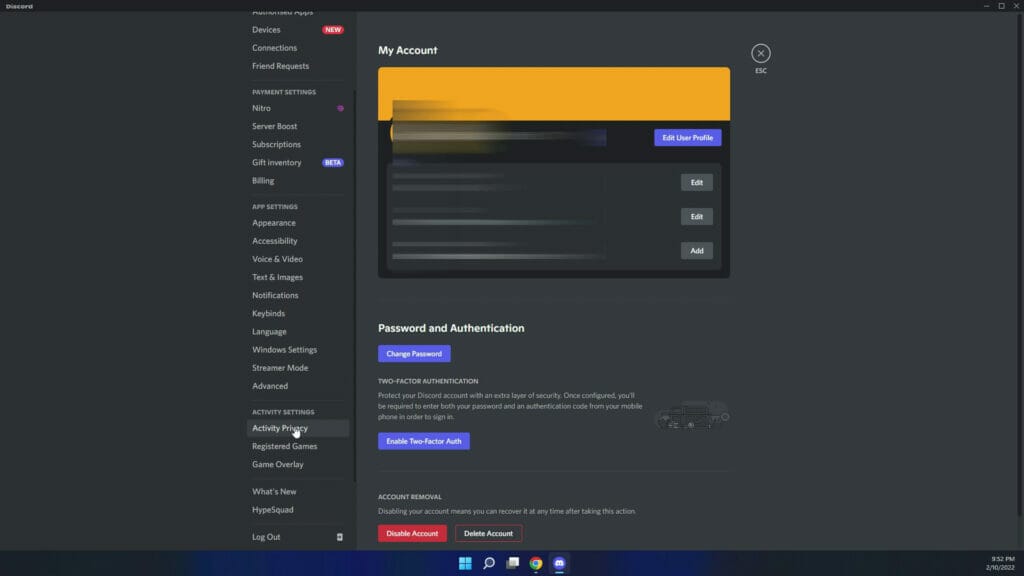Click Disable Account
Viewport: 1024px width, 576px height.
pos(412,533)
